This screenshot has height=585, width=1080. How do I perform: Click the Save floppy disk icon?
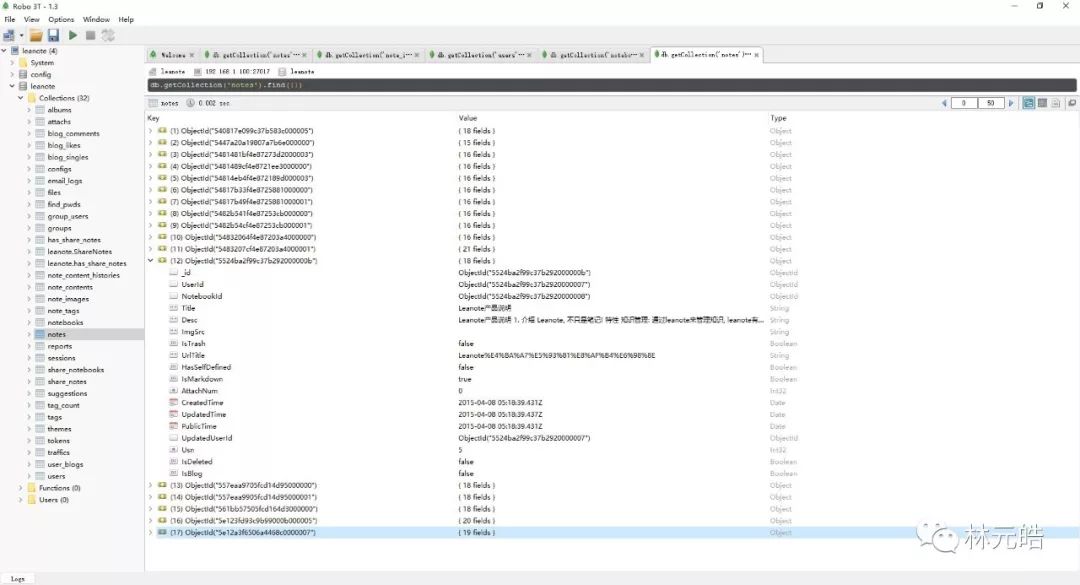(53, 35)
